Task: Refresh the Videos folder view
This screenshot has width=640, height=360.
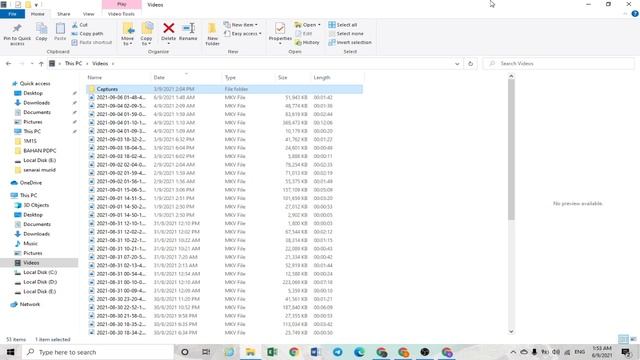Action: [470, 64]
